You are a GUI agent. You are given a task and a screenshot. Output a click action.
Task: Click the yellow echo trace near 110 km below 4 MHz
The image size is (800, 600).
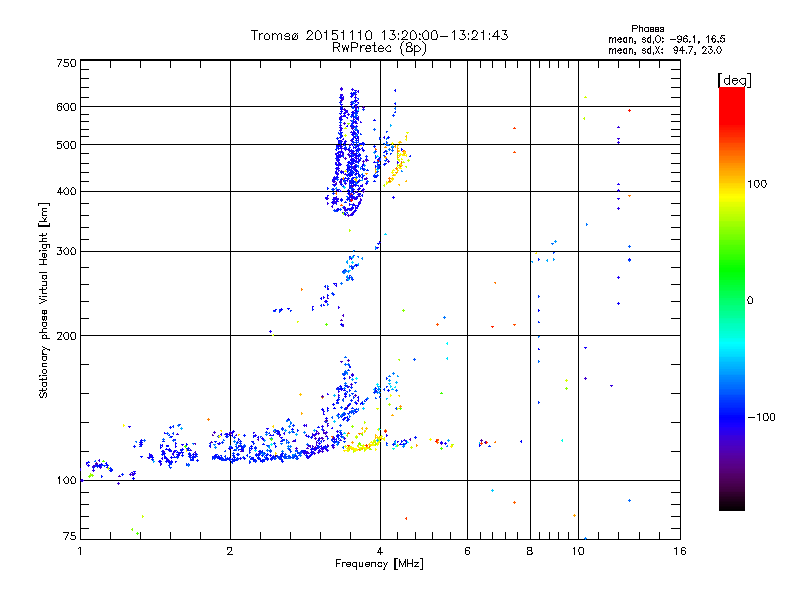pos(363,444)
